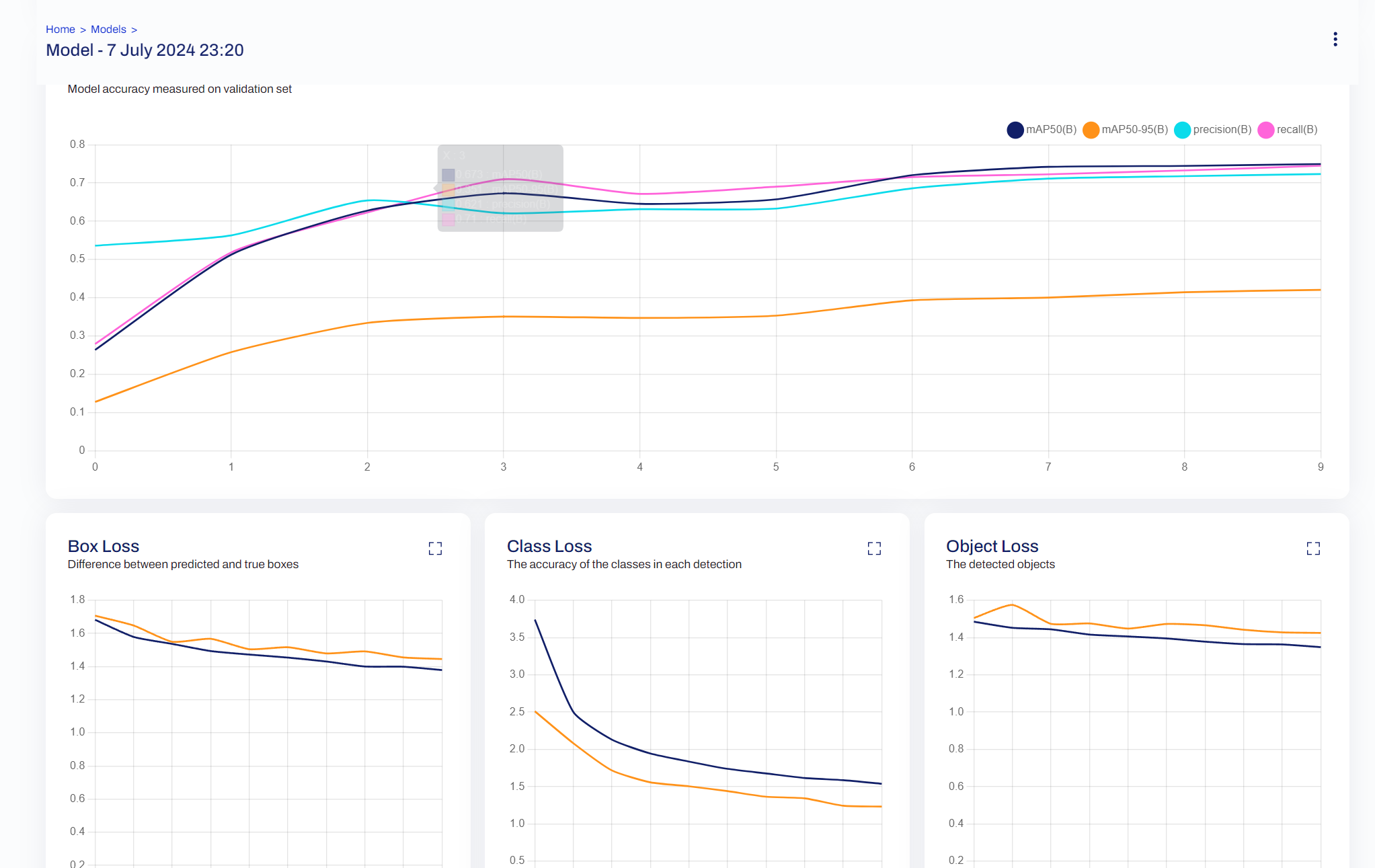The height and width of the screenshot is (868, 1375).
Task: Click the Box Loss chart heading
Action: [x=104, y=546]
